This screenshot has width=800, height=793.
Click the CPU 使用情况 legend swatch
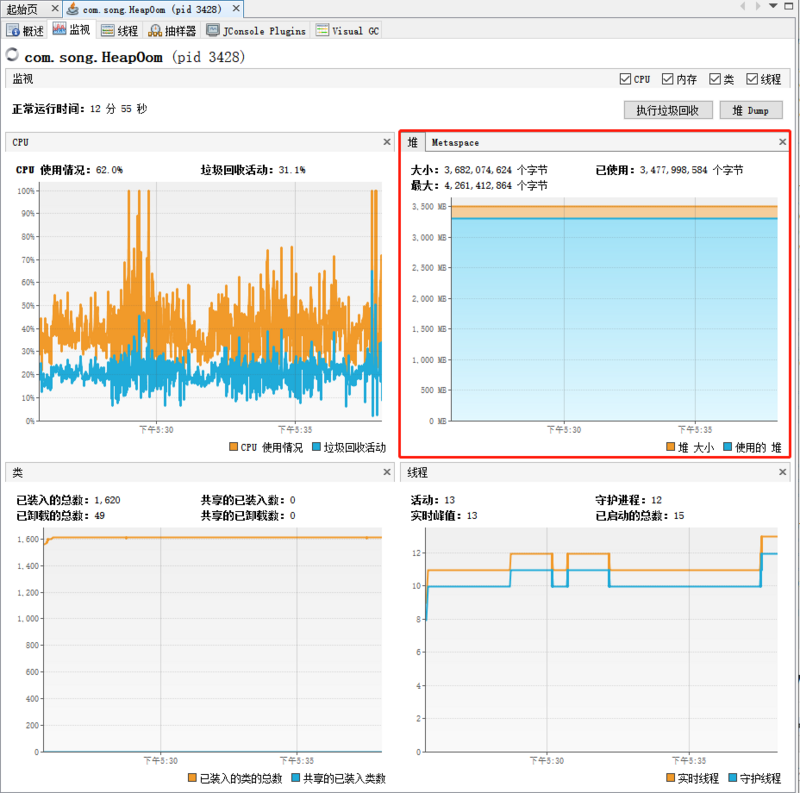(233, 447)
